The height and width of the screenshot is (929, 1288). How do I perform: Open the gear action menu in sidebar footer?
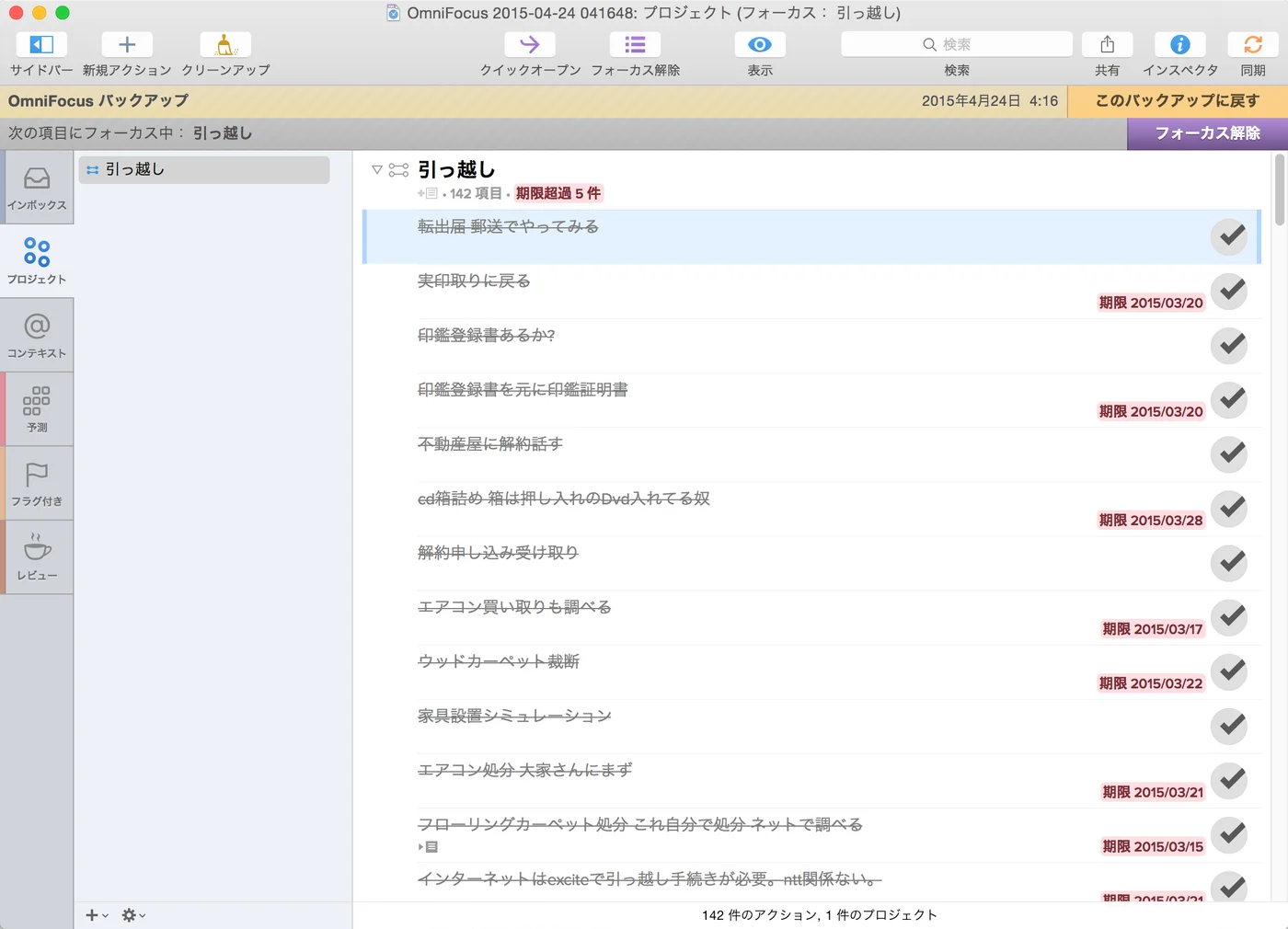tap(133, 915)
